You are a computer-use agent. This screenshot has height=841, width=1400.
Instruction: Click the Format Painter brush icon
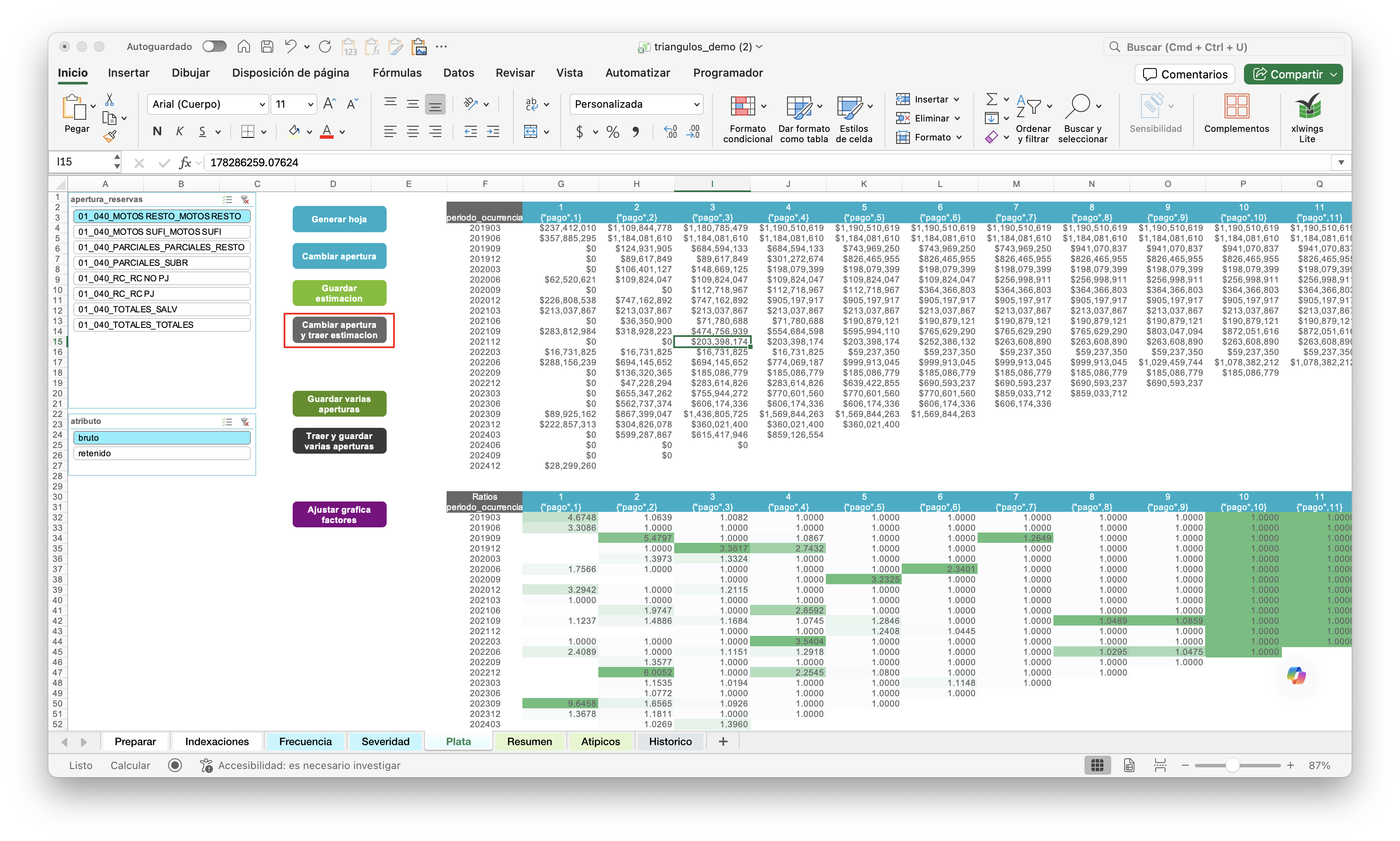tap(109, 137)
